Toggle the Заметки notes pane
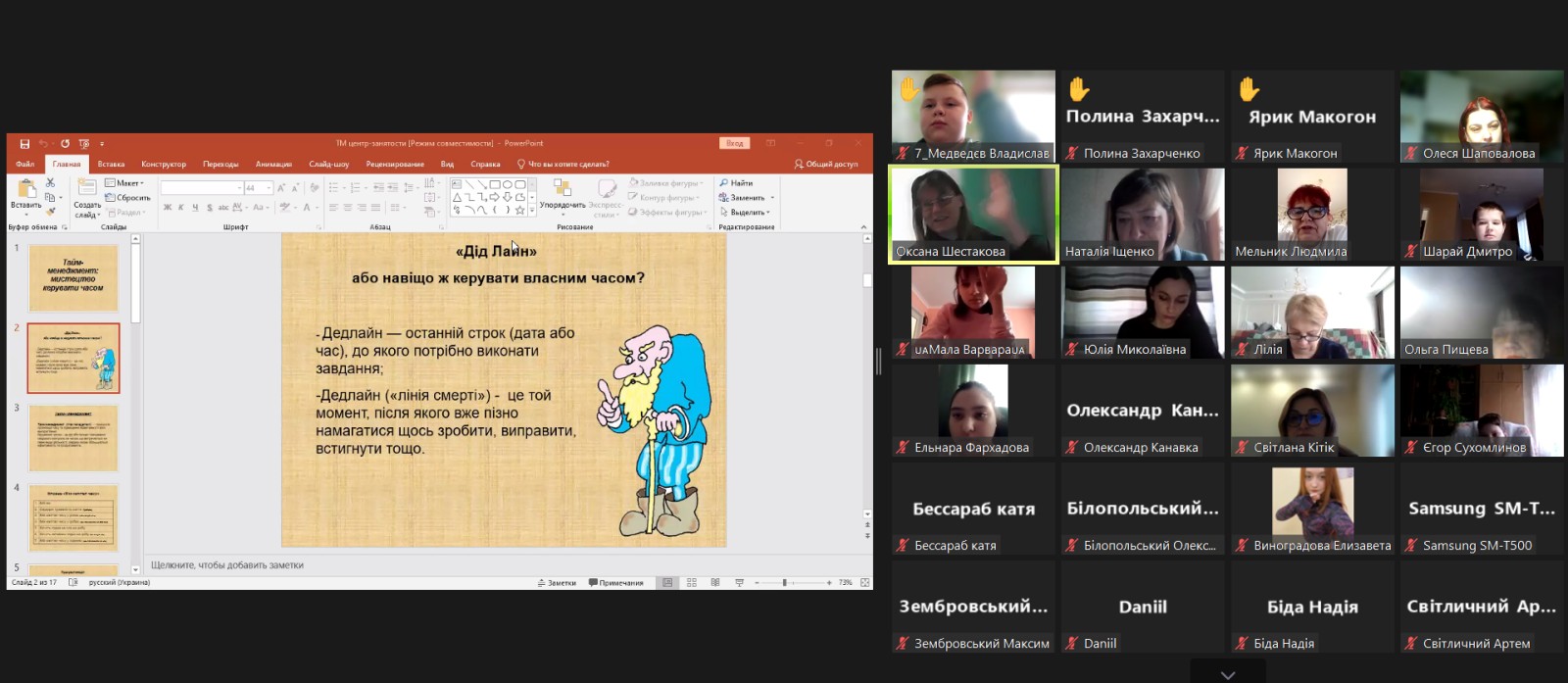Screen dimensions: 1568x683 557,583
